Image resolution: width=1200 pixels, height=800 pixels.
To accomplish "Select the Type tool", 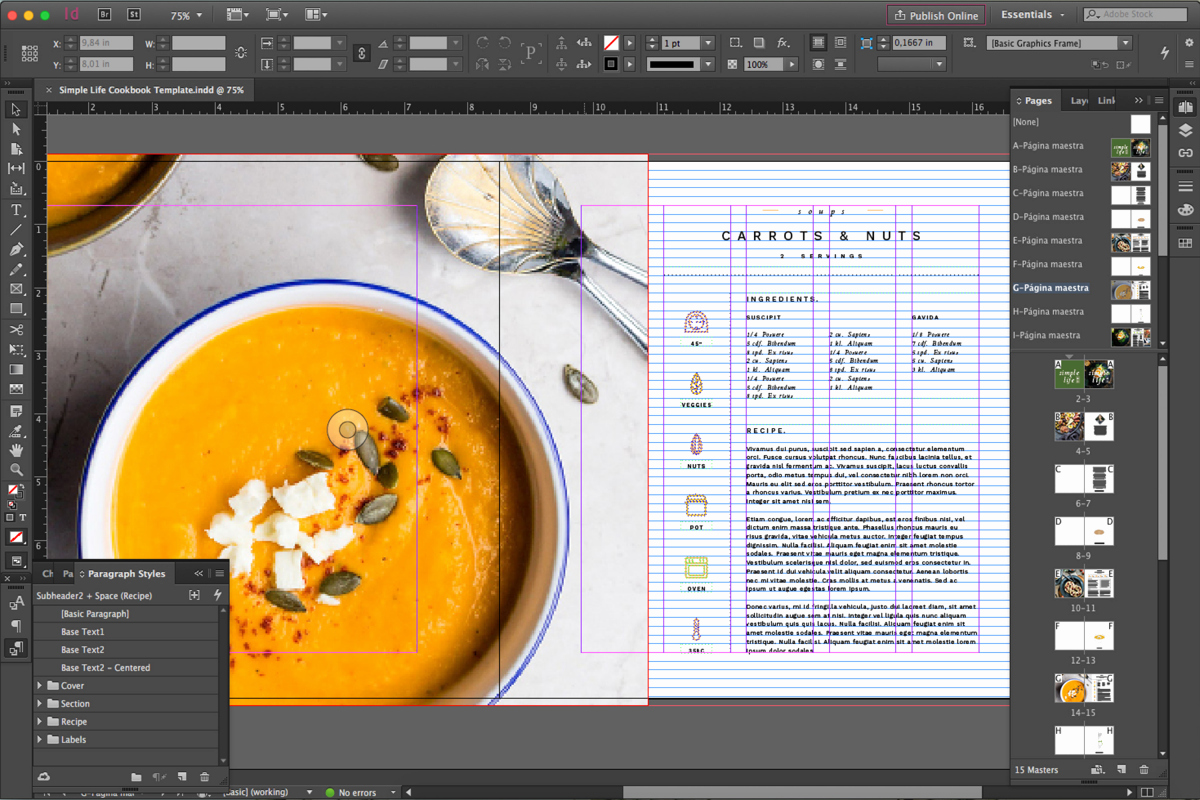I will pyautogui.click(x=16, y=210).
